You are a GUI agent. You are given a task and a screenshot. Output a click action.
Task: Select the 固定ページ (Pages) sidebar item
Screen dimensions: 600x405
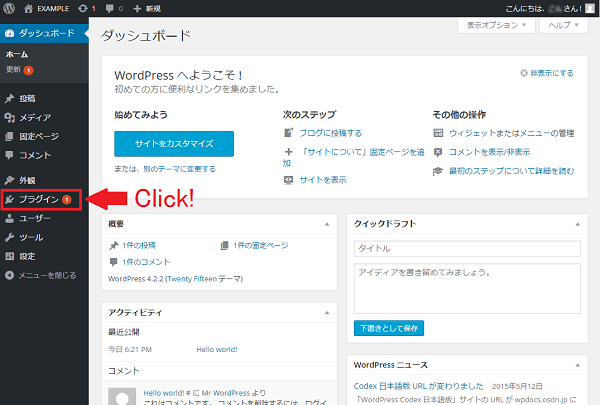40,136
